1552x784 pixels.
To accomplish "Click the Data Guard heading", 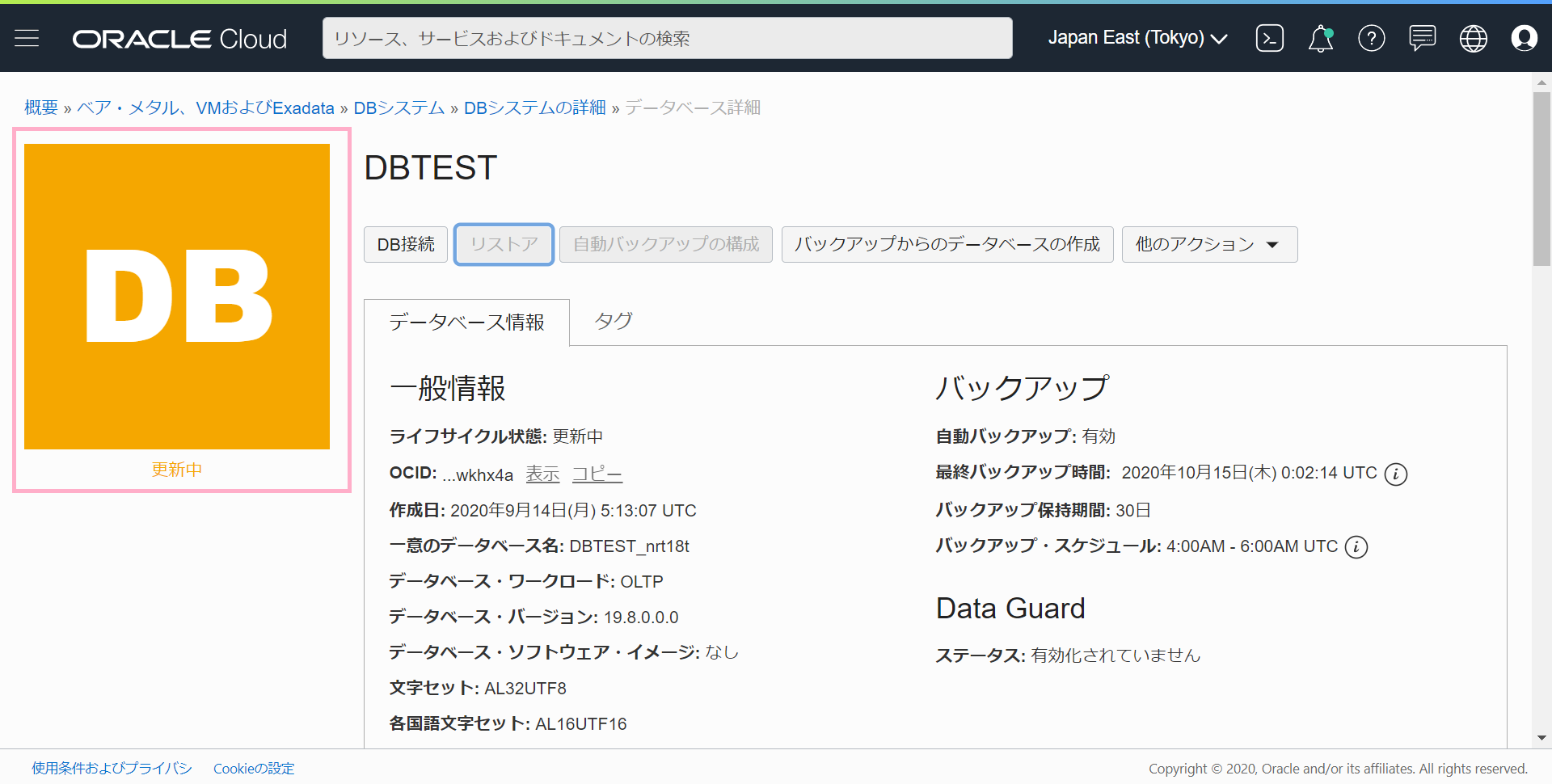I will (x=1010, y=609).
